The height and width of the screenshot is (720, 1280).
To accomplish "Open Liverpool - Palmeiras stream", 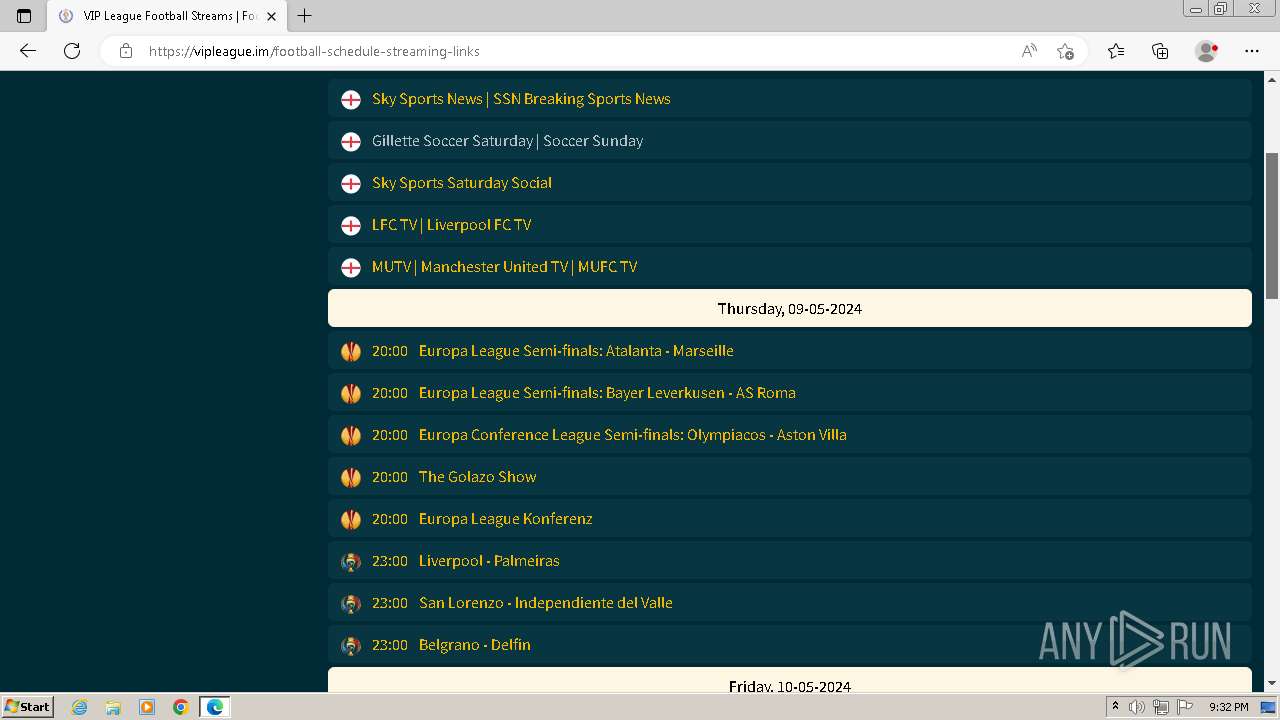I will (489, 561).
